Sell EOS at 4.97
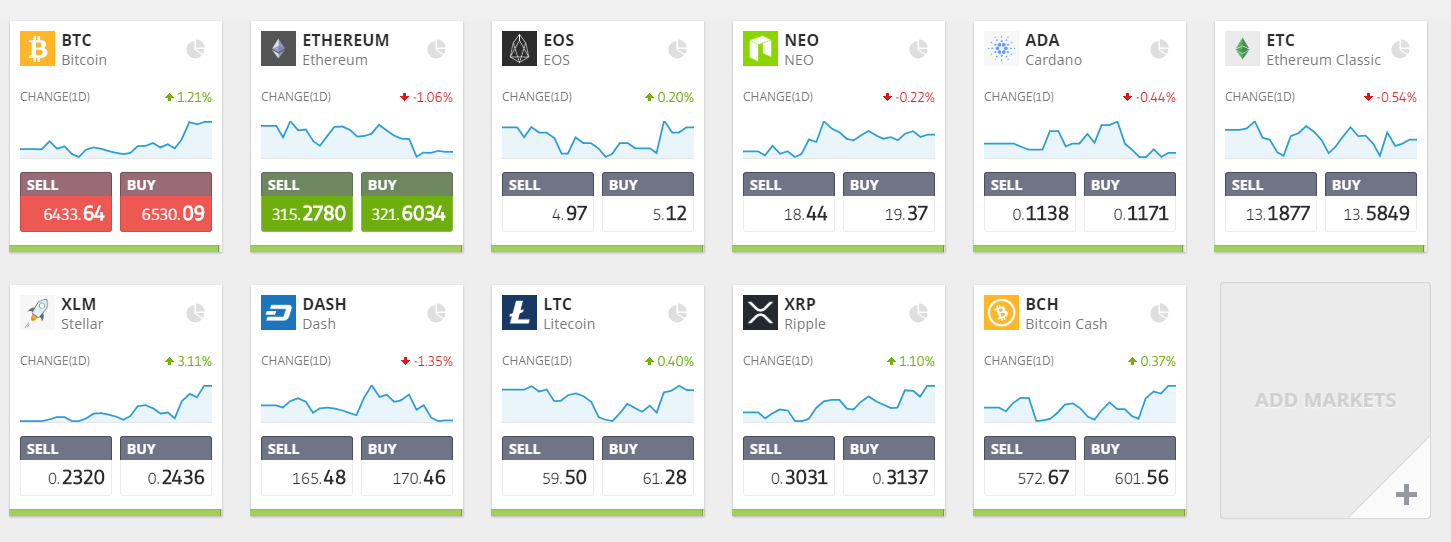Screen dimensions: 1451x542 (548, 202)
